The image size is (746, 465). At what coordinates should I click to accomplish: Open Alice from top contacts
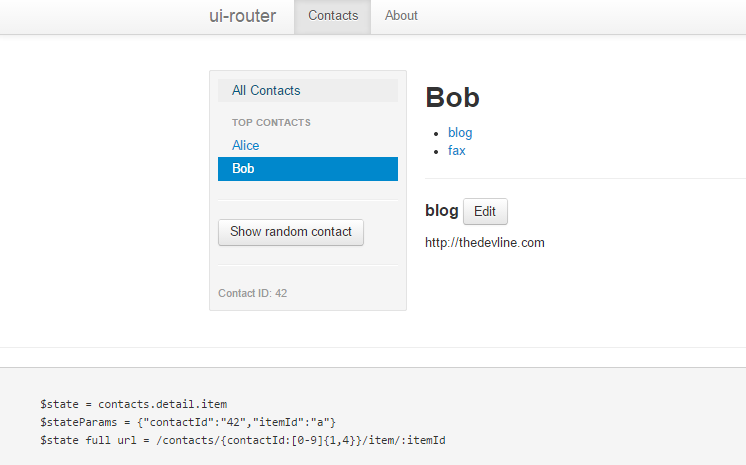click(245, 146)
